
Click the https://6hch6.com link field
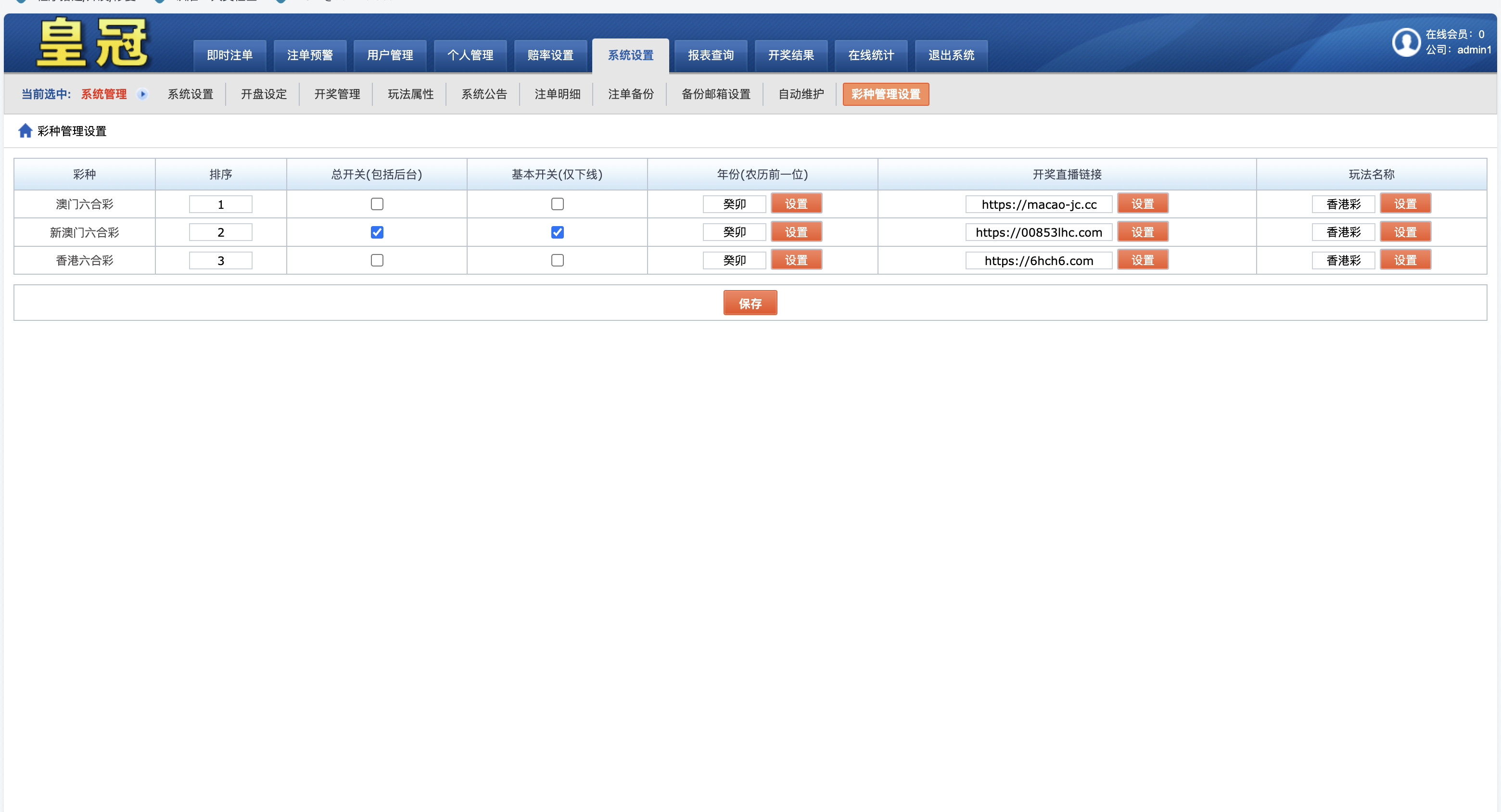[x=1038, y=261]
